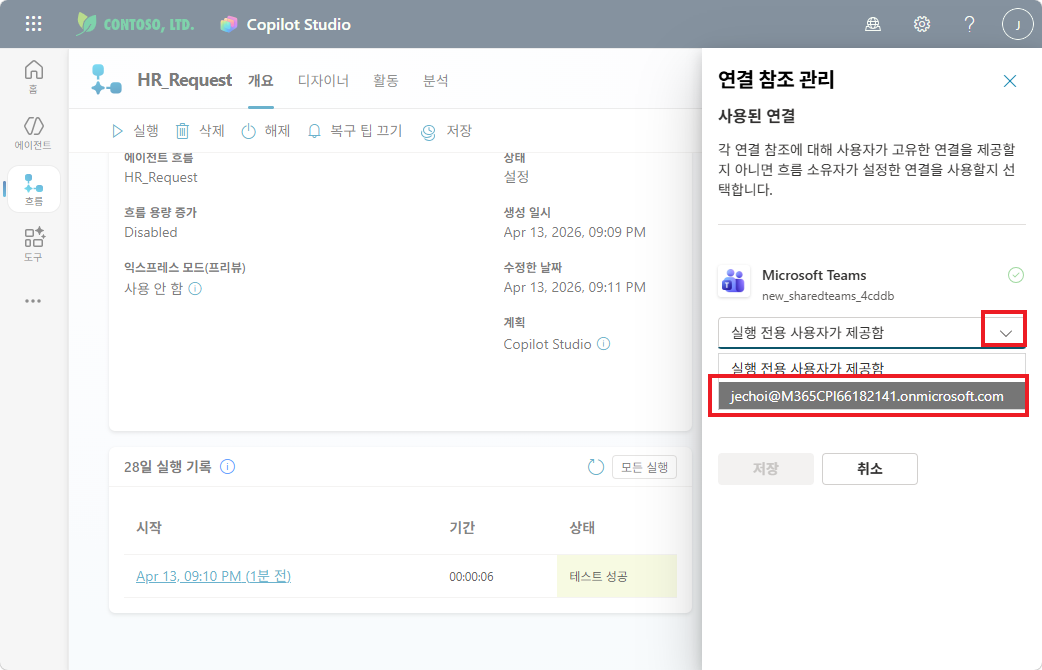Switch to the 디자이너 tab
1042x670 pixels.
pyautogui.click(x=323, y=80)
